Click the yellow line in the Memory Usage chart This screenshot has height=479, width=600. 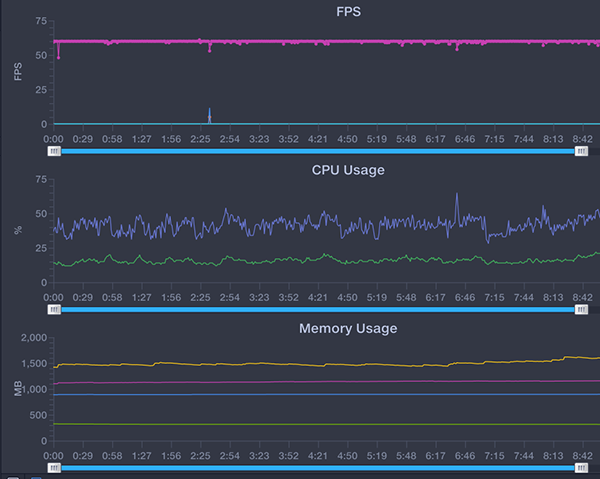point(300,365)
